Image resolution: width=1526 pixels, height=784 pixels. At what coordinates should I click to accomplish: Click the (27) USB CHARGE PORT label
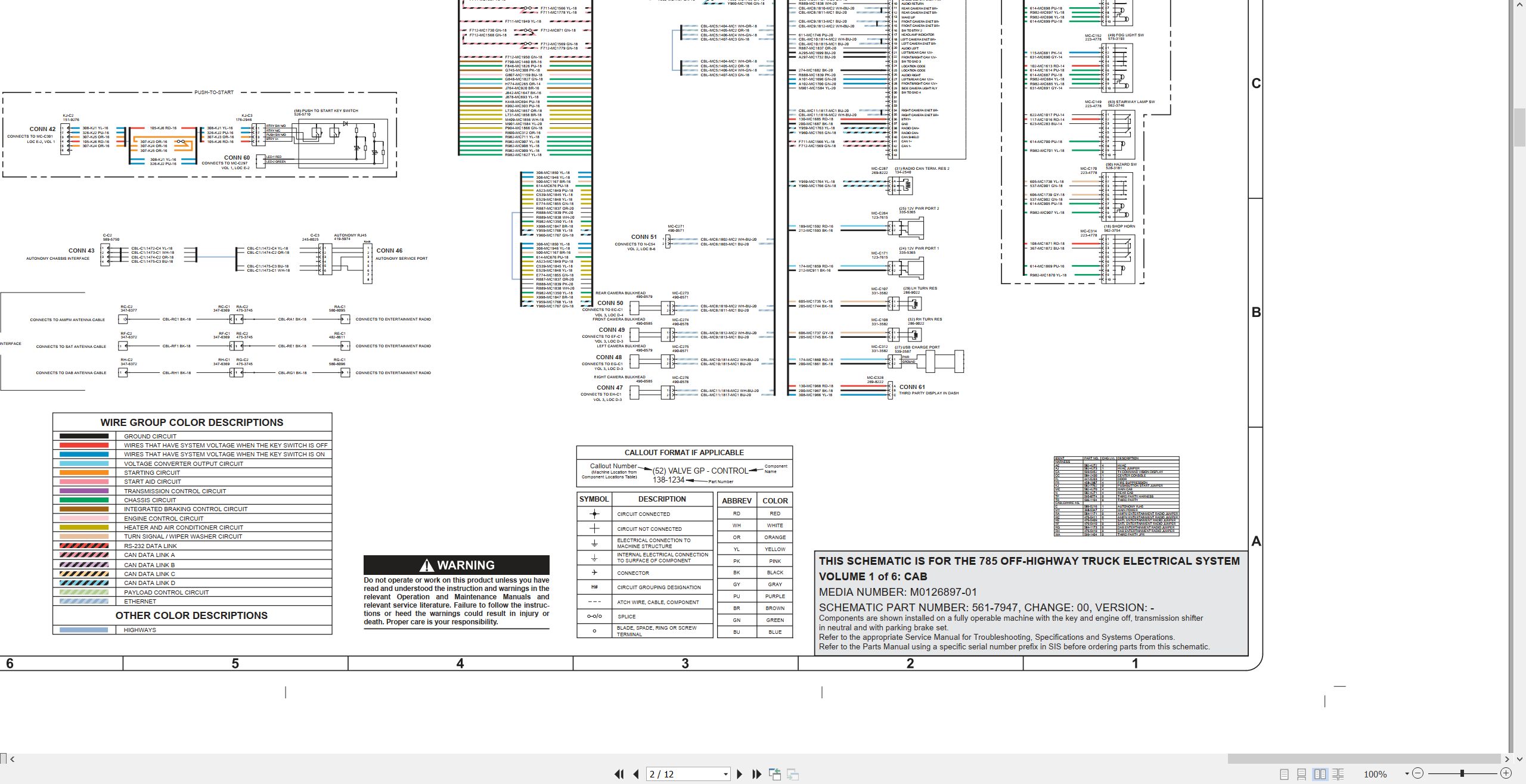917,347
